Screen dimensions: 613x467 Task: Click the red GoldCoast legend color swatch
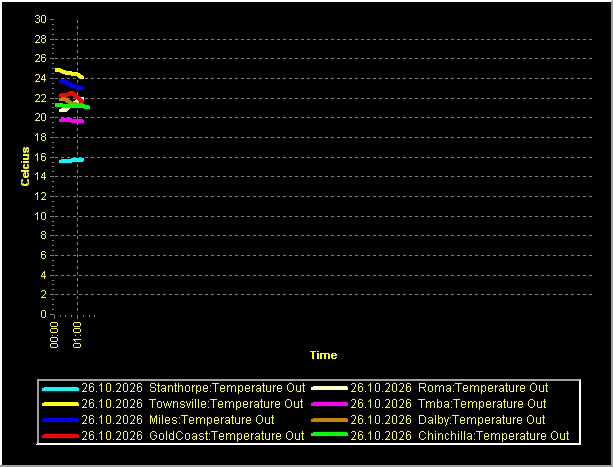[x=61, y=436]
